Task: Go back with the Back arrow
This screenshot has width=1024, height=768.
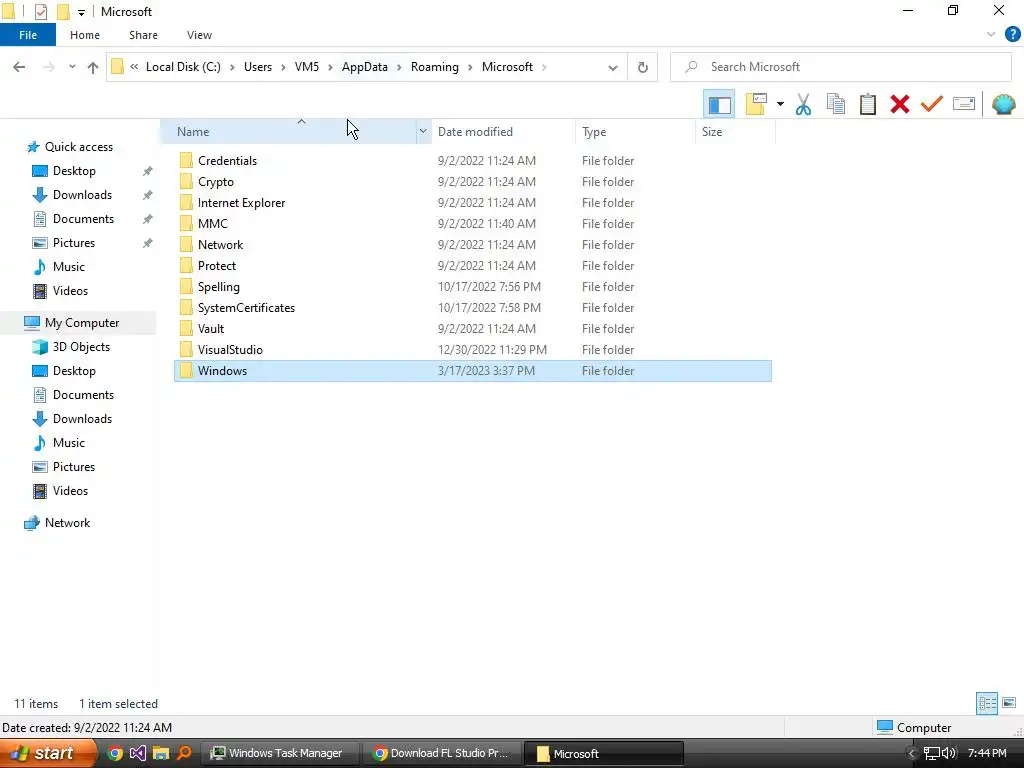Action: pyautogui.click(x=20, y=67)
